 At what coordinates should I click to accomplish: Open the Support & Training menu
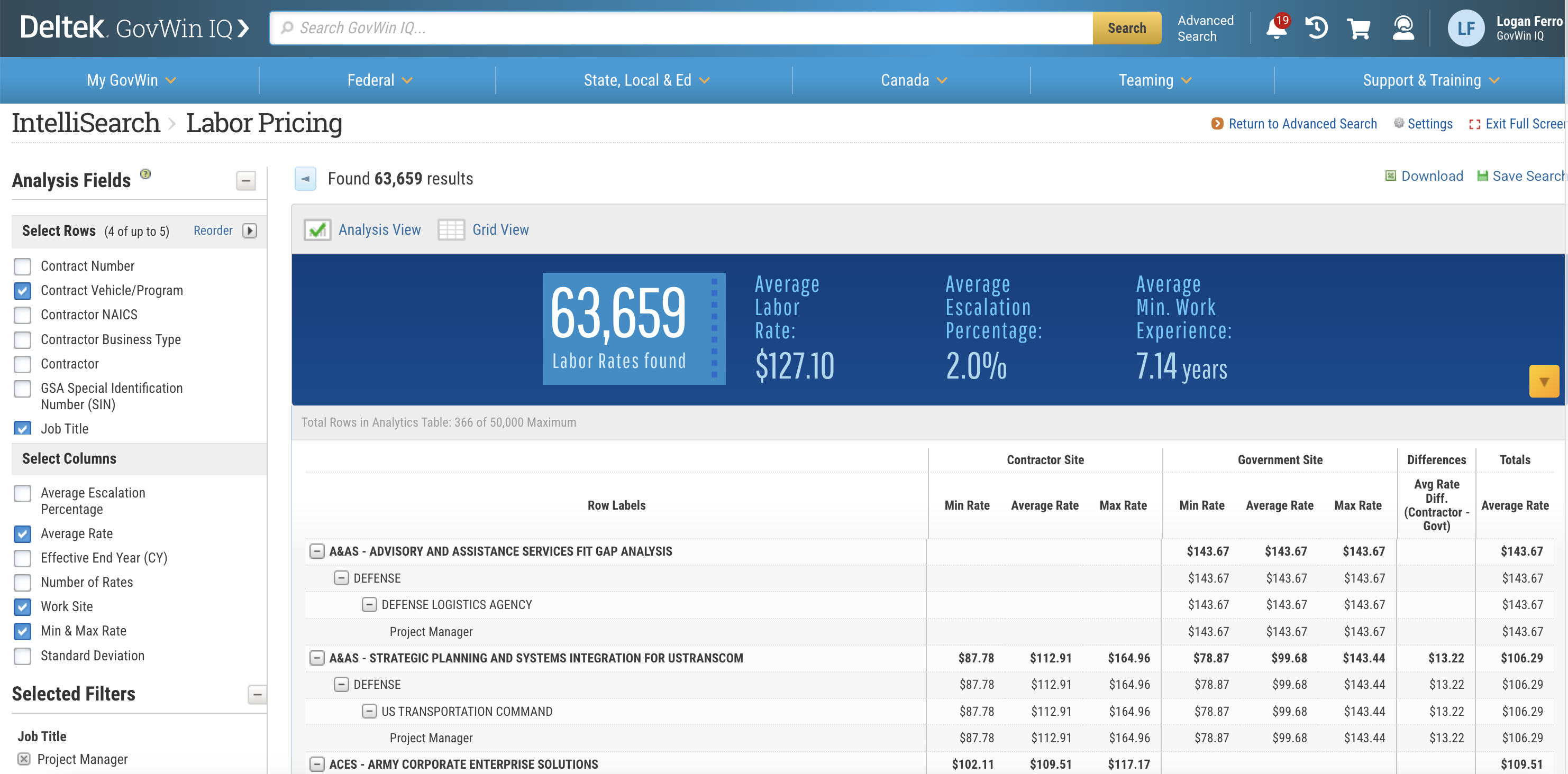(x=1430, y=80)
